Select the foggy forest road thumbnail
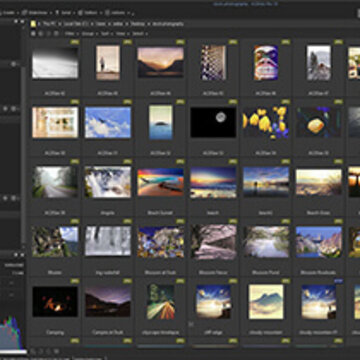The height and width of the screenshot is (360, 360). [x=55, y=182]
